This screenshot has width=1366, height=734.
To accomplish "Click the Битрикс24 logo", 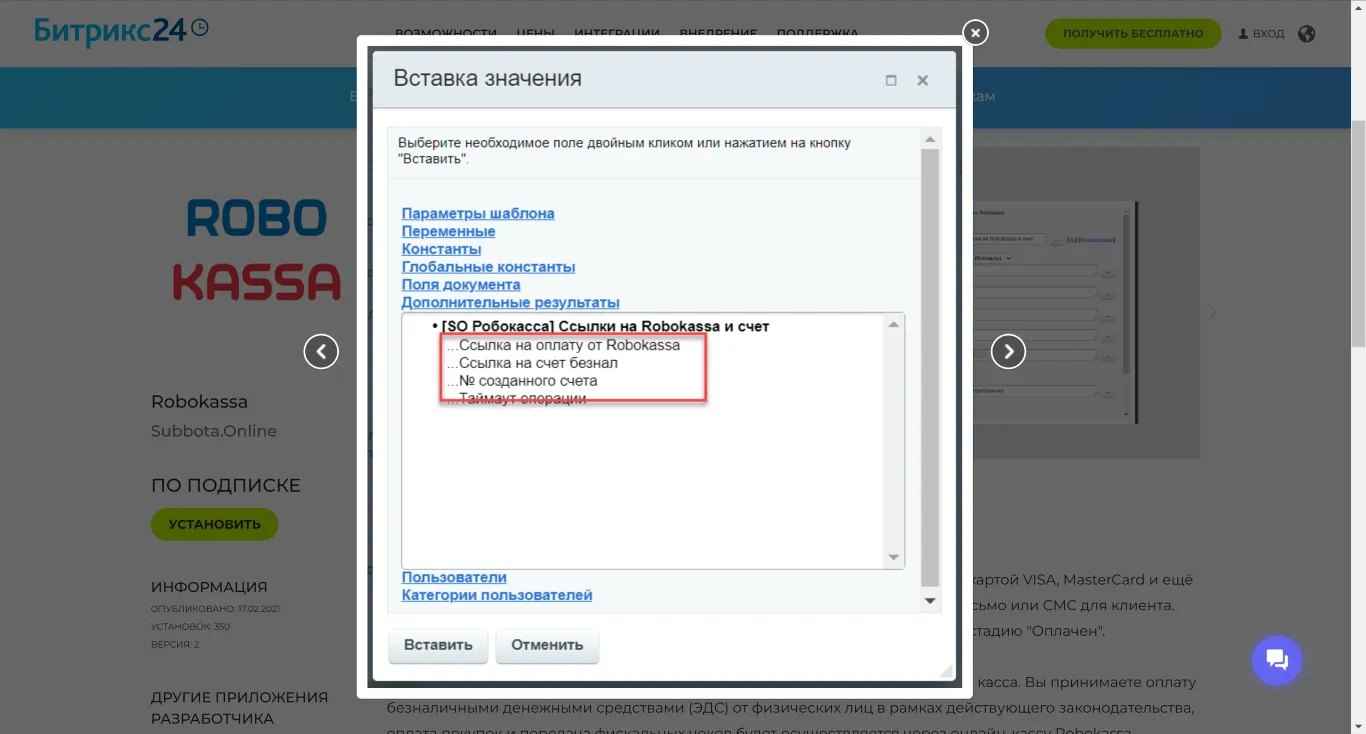I will (121, 30).
